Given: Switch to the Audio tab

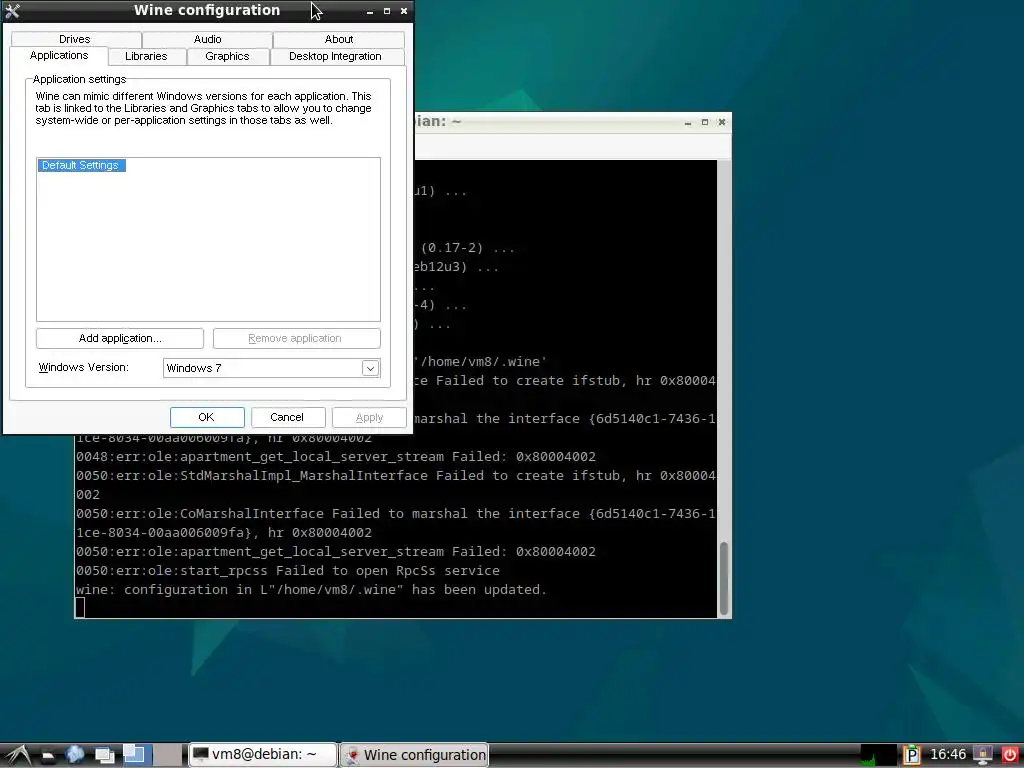Looking at the screenshot, I should pos(208,39).
